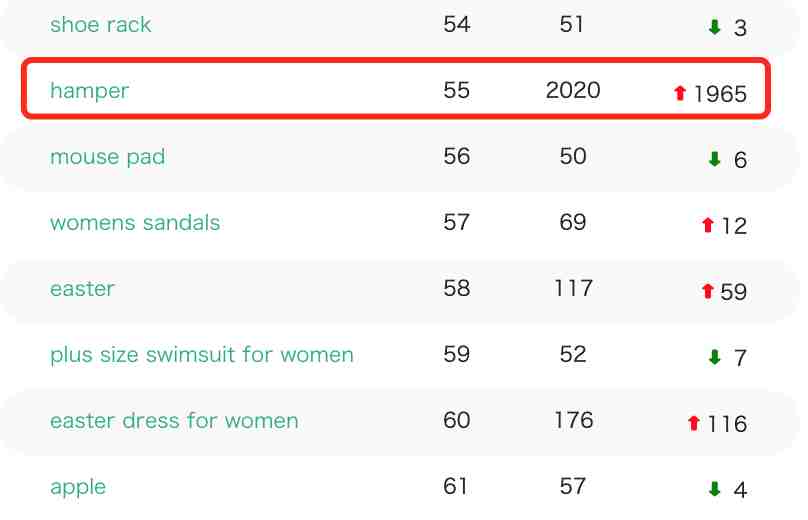Open the 'hamper' keyword link
The height and width of the screenshot is (520, 808).
click(x=89, y=91)
